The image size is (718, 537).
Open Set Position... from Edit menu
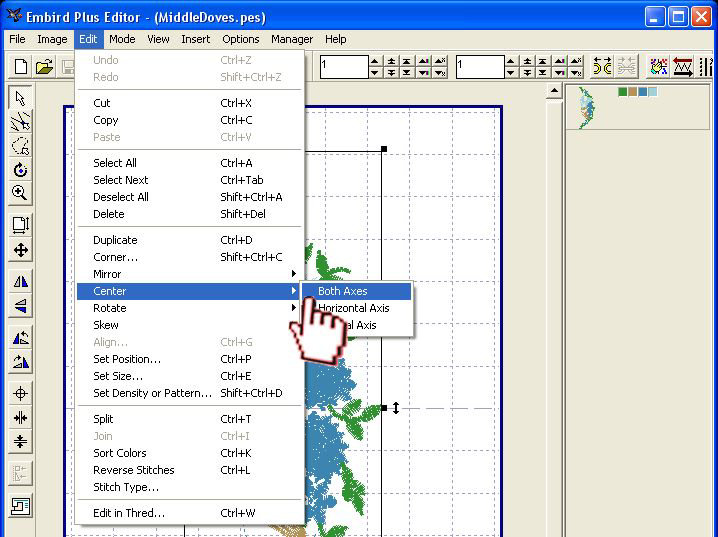tap(190, 359)
